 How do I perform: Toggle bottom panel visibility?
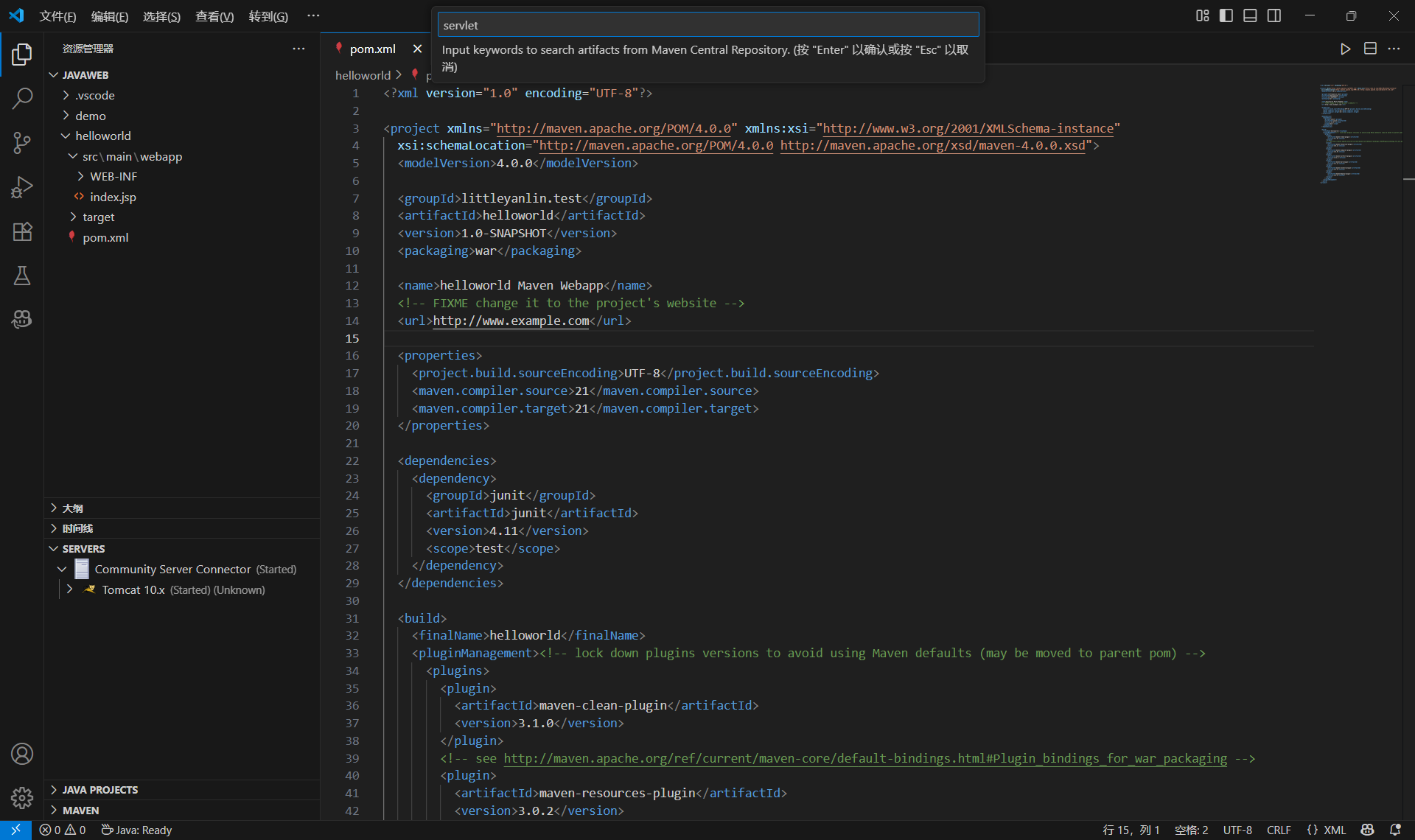point(1250,15)
